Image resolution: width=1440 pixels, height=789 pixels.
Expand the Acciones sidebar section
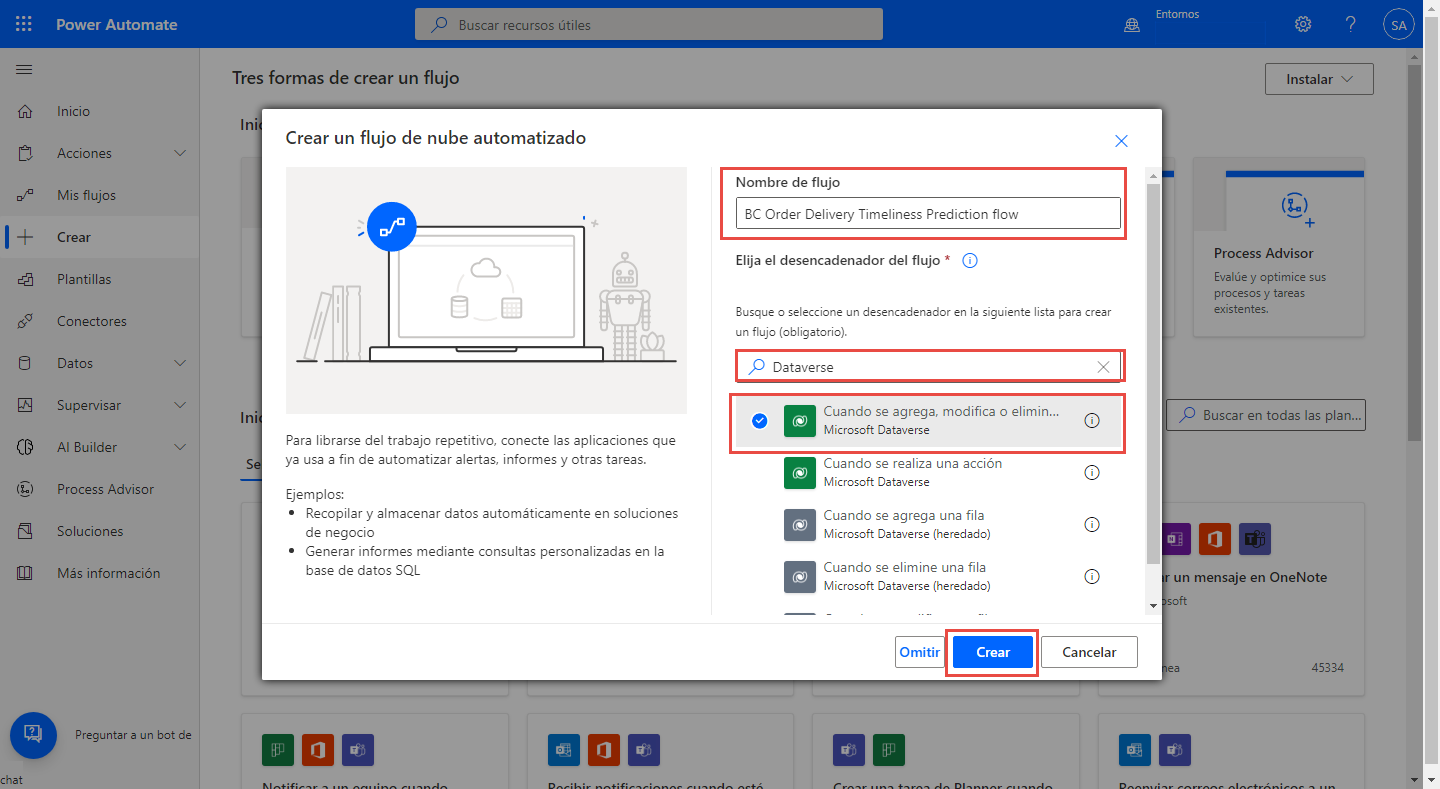click(180, 153)
